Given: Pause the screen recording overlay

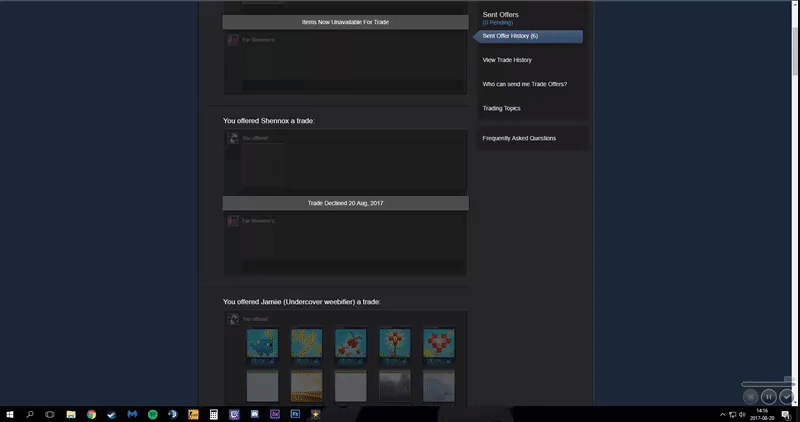Looking at the screenshot, I should click(768, 396).
